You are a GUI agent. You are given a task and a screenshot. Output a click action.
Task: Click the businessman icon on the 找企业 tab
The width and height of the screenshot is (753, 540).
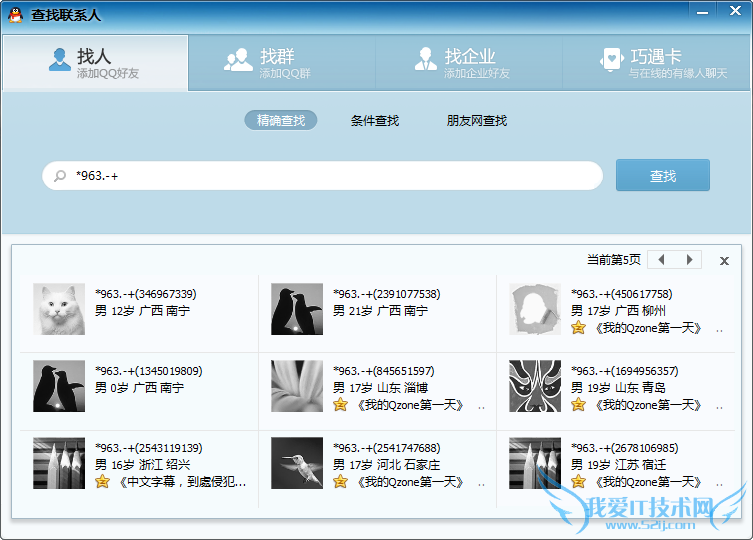[x=425, y=59]
